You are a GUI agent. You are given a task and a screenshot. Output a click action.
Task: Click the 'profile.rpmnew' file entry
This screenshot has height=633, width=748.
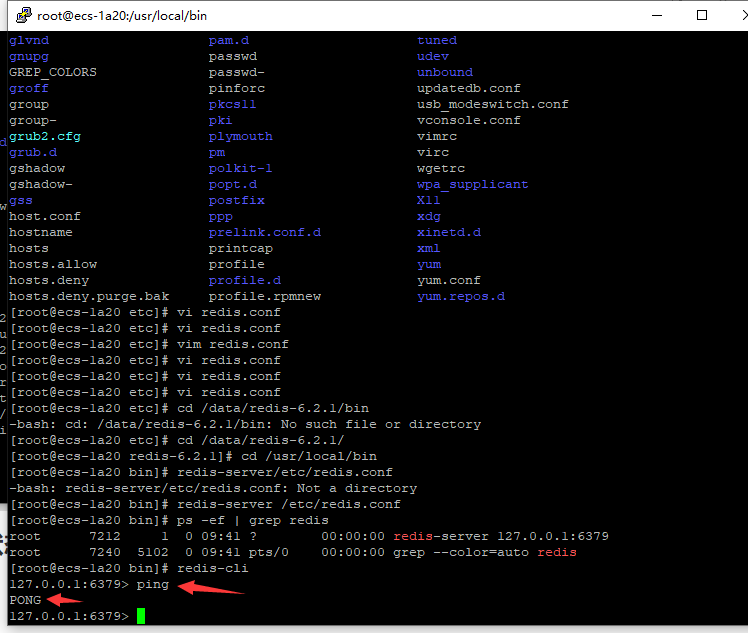(265, 296)
